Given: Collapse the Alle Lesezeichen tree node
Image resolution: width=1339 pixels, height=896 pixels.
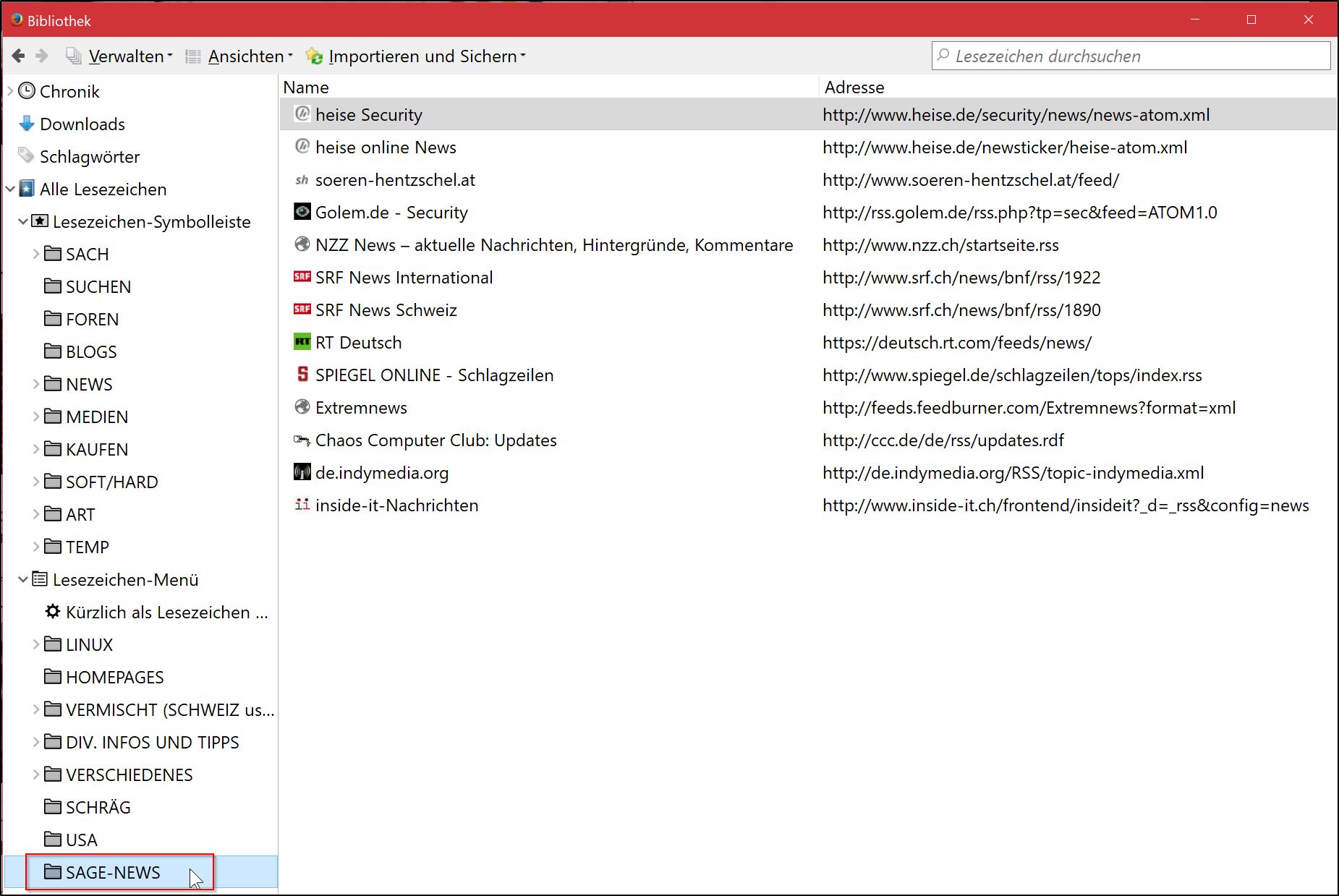Looking at the screenshot, I should tap(10, 189).
